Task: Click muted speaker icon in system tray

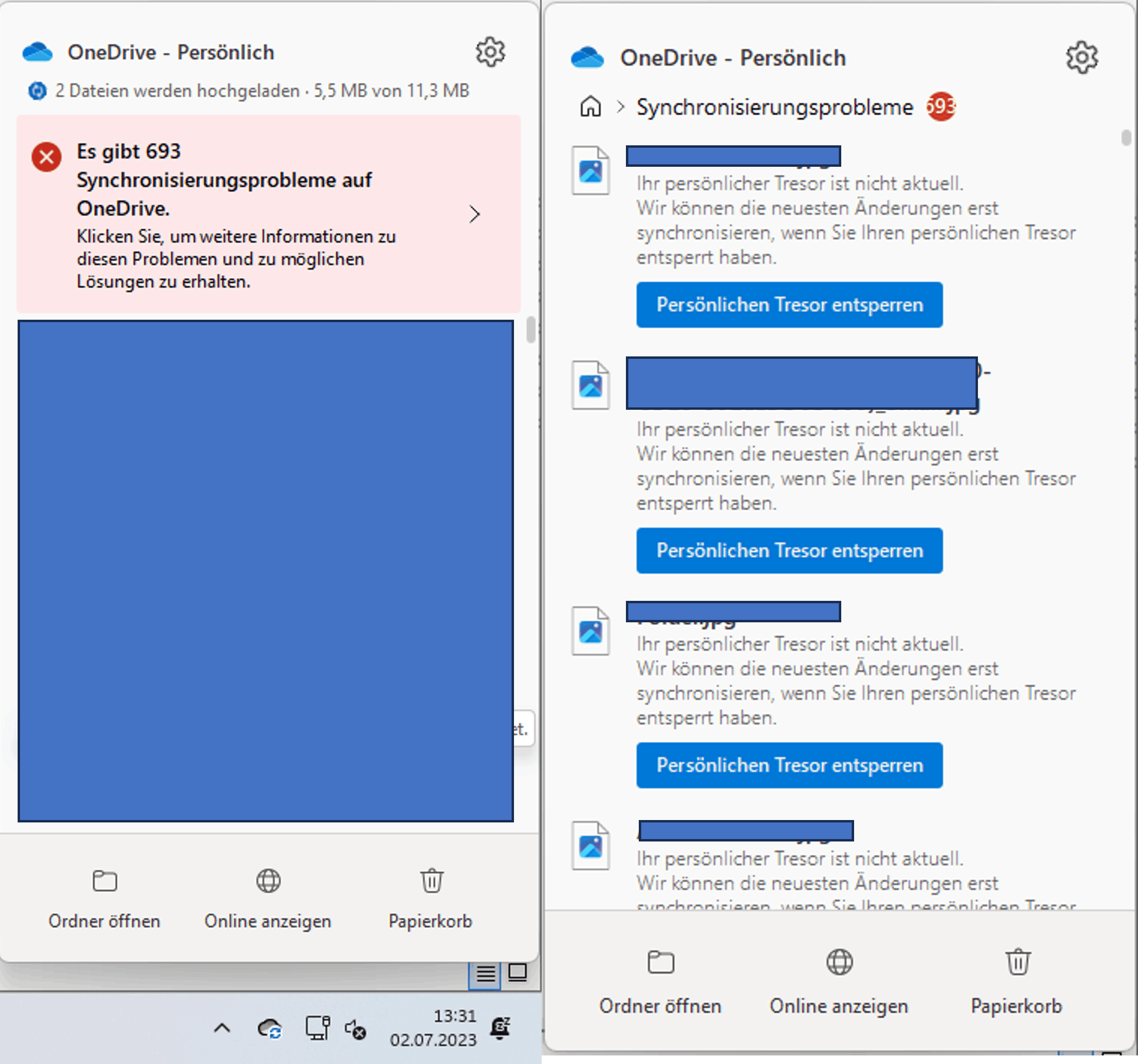Action: (x=355, y=1029)
